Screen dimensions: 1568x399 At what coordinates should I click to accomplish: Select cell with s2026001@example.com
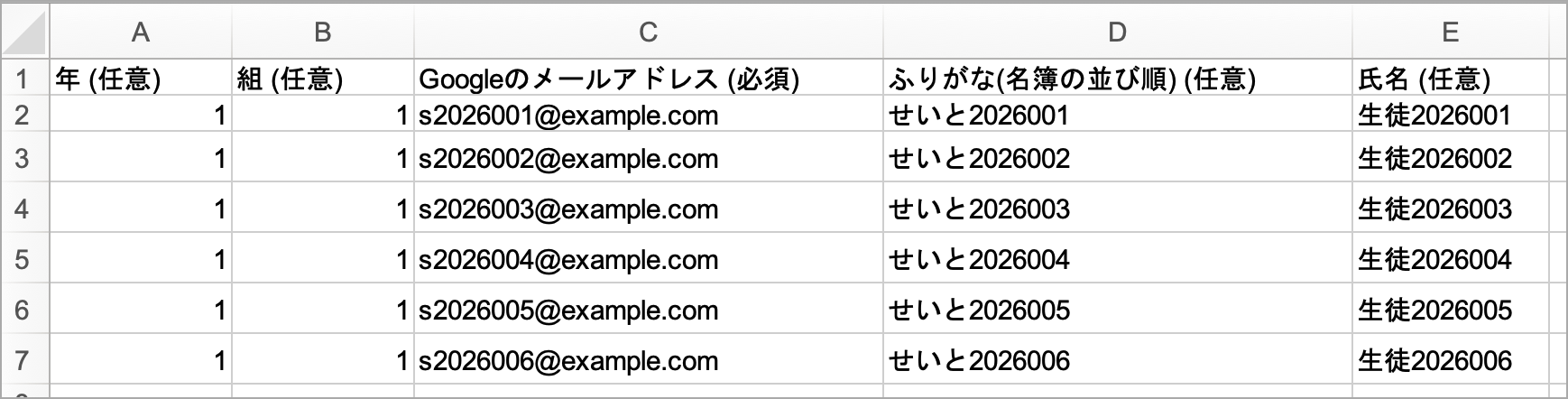[648, 115]
